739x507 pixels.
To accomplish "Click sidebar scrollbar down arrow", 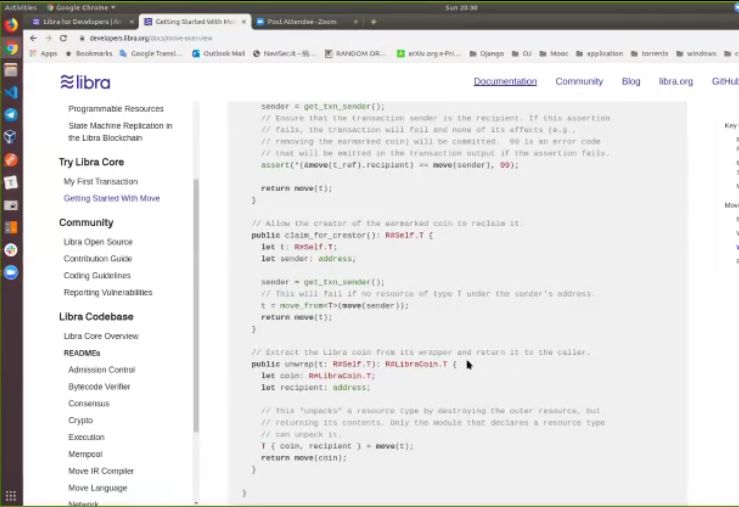I will [x=196, y=503].
